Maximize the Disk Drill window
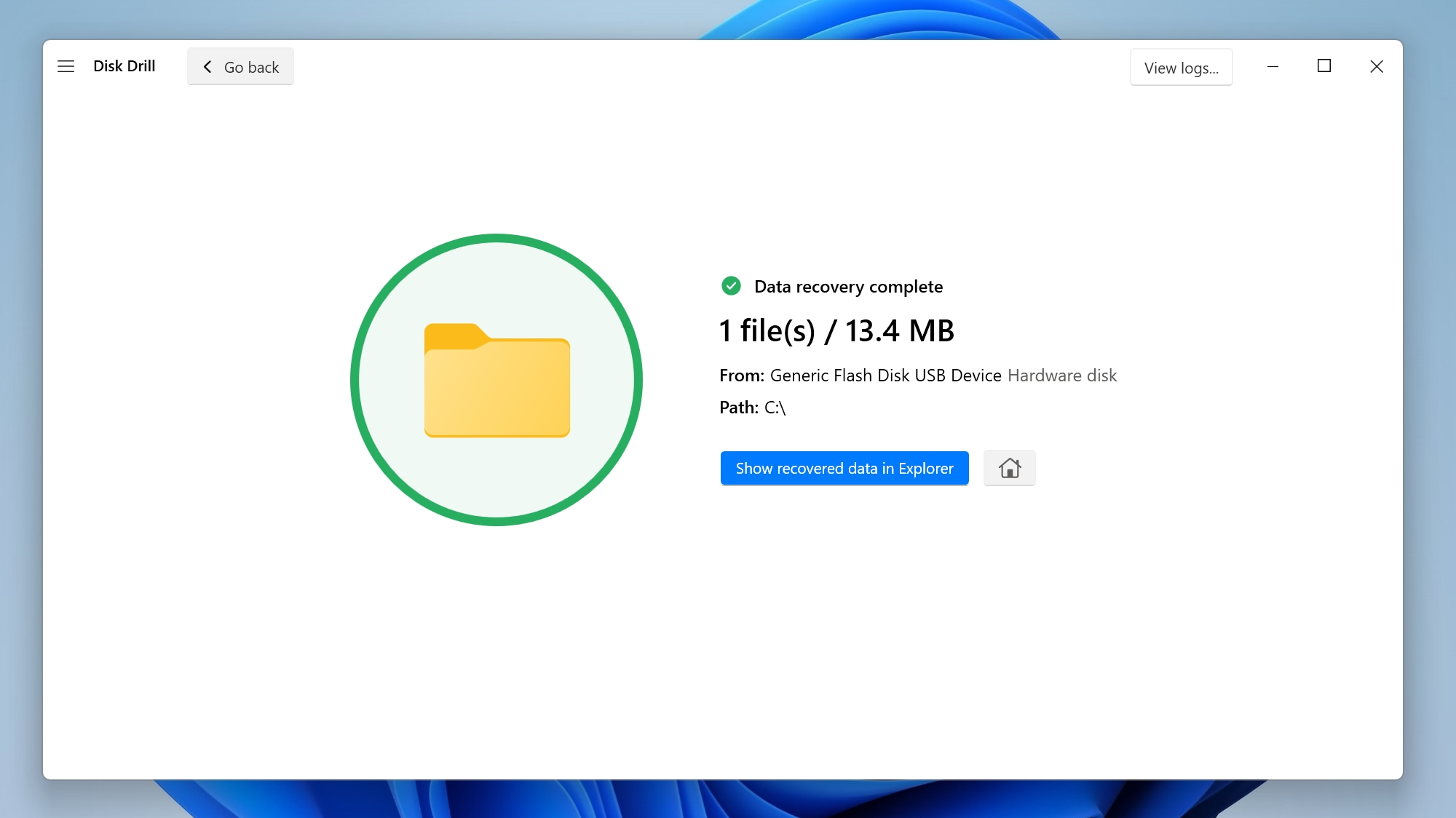The height and width of the screenshot is (818, 1456). click(1324, 66)
